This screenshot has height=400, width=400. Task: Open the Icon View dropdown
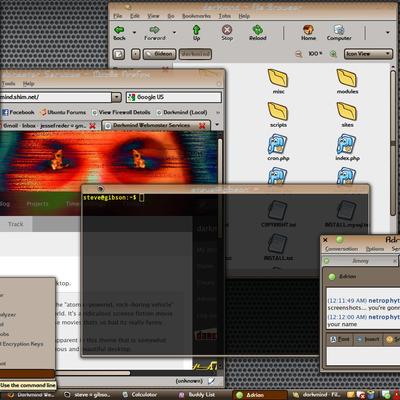point(368,54)
